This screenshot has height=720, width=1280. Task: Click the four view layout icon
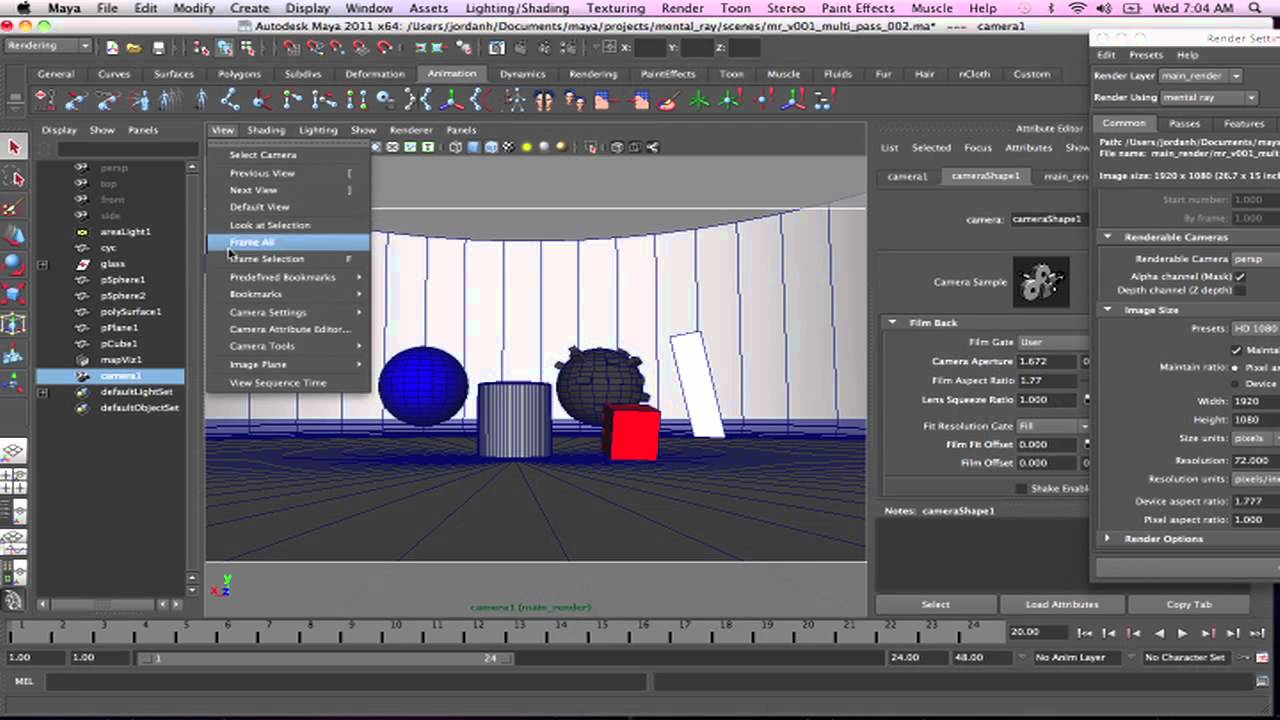[14, 483]
